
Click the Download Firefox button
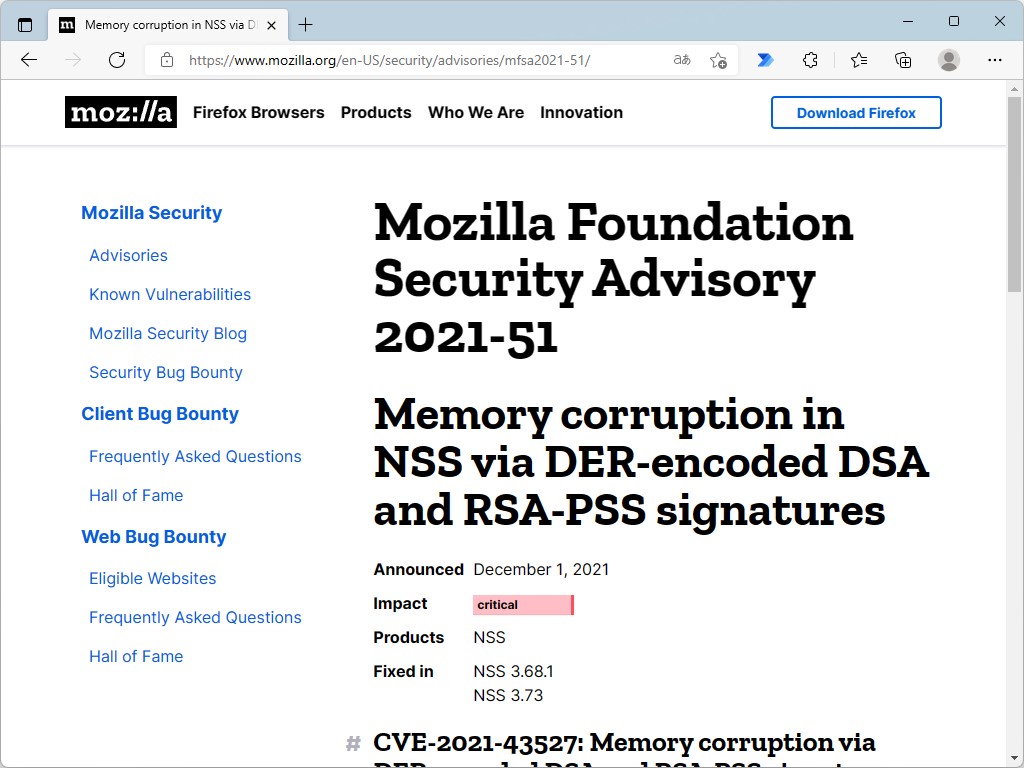856,112
